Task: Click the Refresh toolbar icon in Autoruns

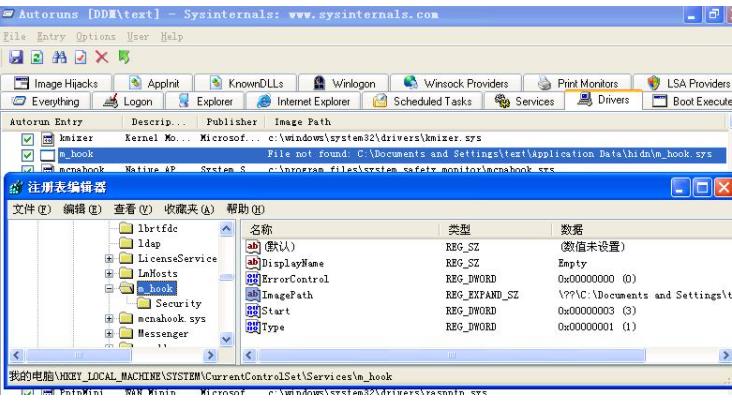Action: coord(37,57)
